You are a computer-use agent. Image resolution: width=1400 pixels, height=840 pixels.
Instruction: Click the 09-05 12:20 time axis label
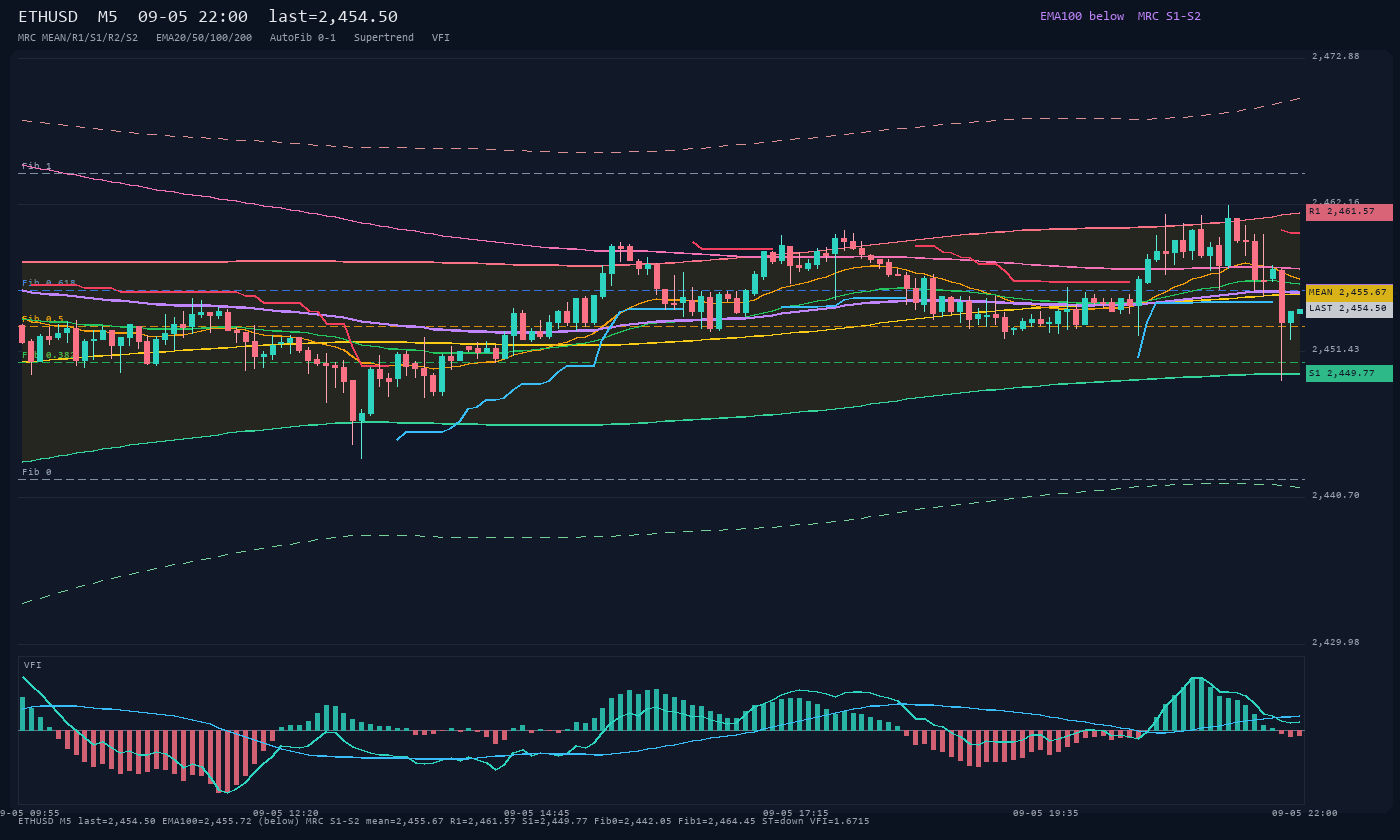click(286, 813)
